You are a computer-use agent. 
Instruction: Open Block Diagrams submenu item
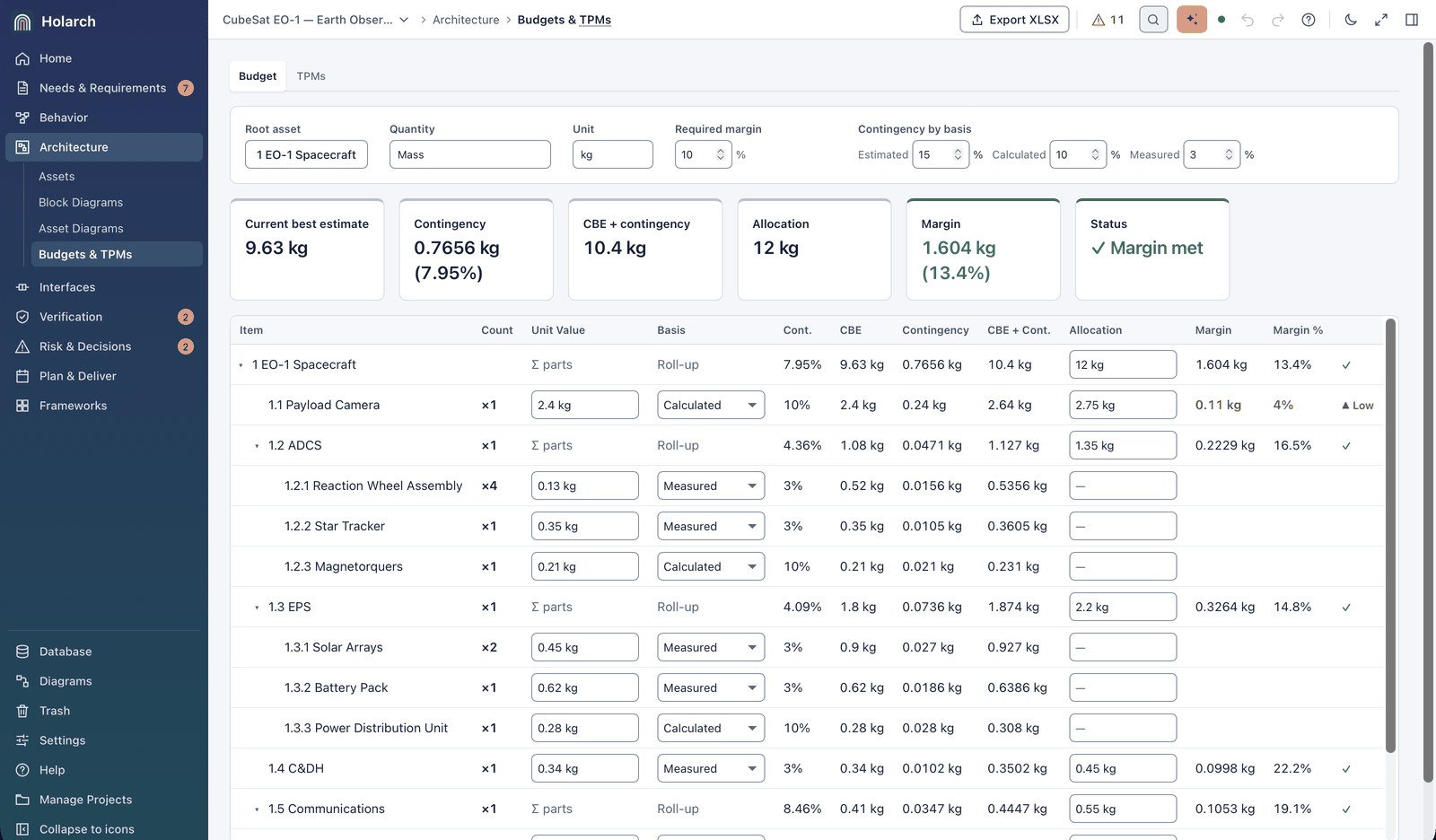[x=117, y=203]
